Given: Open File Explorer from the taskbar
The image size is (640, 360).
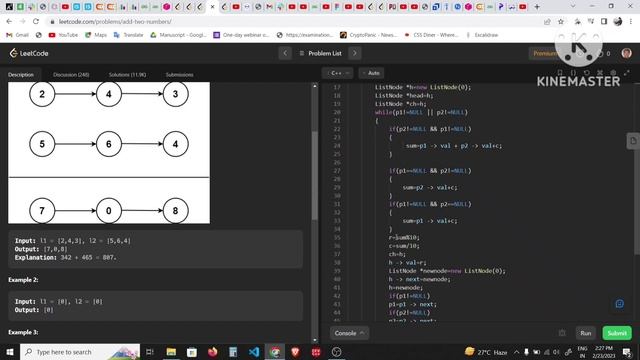Looking at the screenshot, I should pyautogui.click(x=171, y=352).
